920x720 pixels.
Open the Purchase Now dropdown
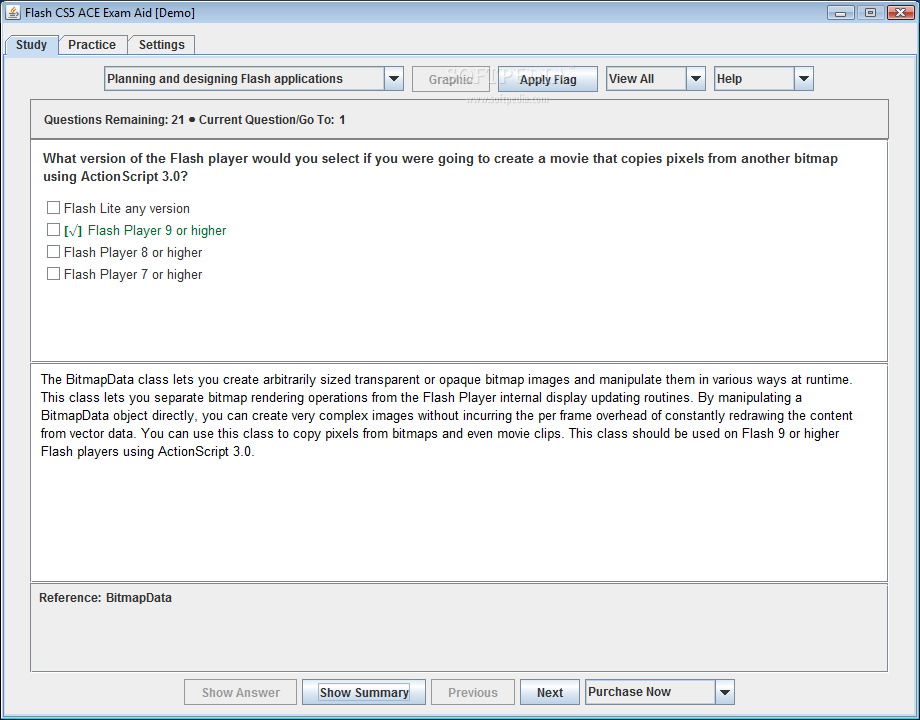(x=659, y=692)
